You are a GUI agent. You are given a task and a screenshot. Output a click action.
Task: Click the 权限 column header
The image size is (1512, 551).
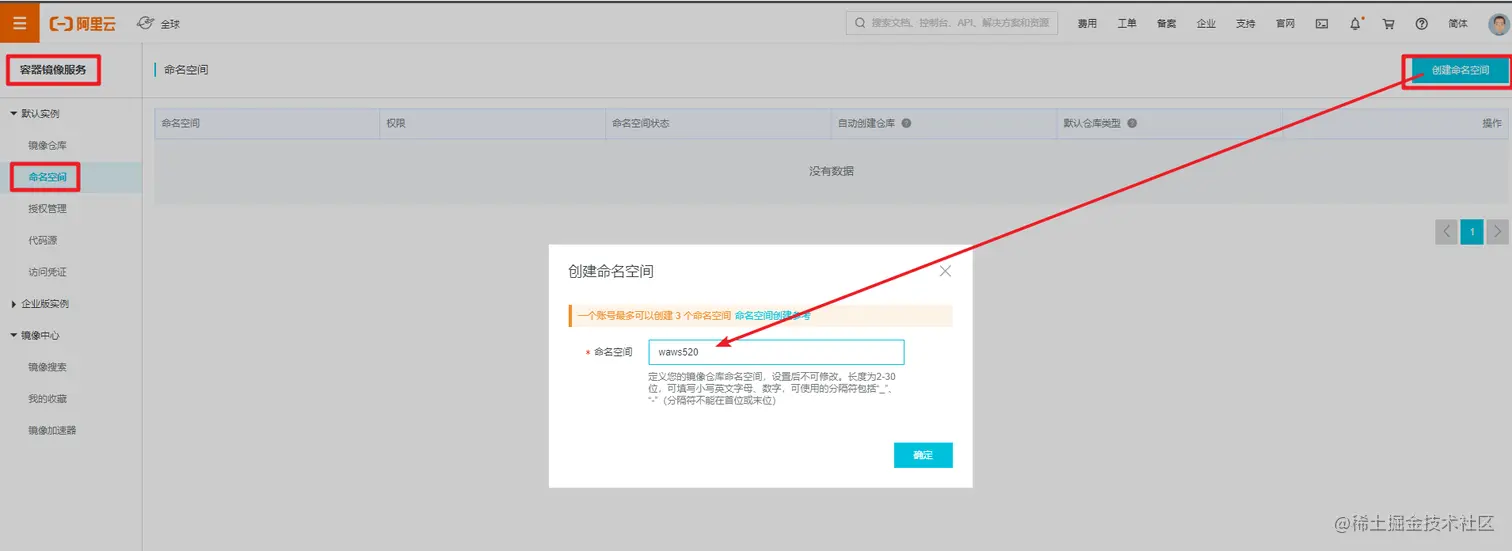click(x=396, y=123)
